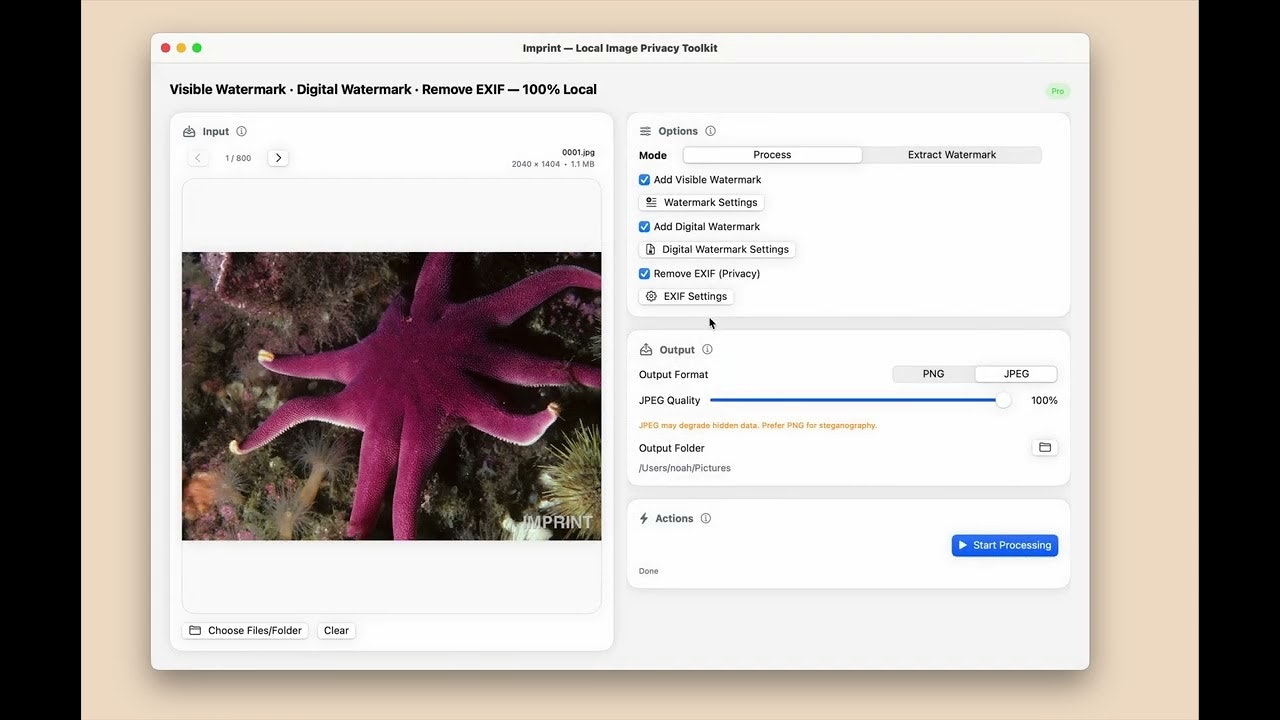
Task: Go to the next image arrow
Action: (278, 158)
